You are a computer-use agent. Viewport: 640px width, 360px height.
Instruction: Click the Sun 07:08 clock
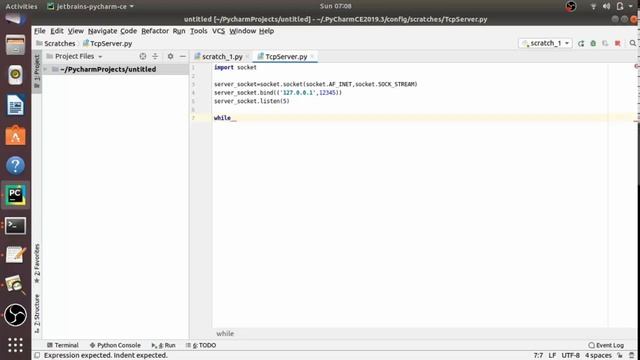pos(336,6)
